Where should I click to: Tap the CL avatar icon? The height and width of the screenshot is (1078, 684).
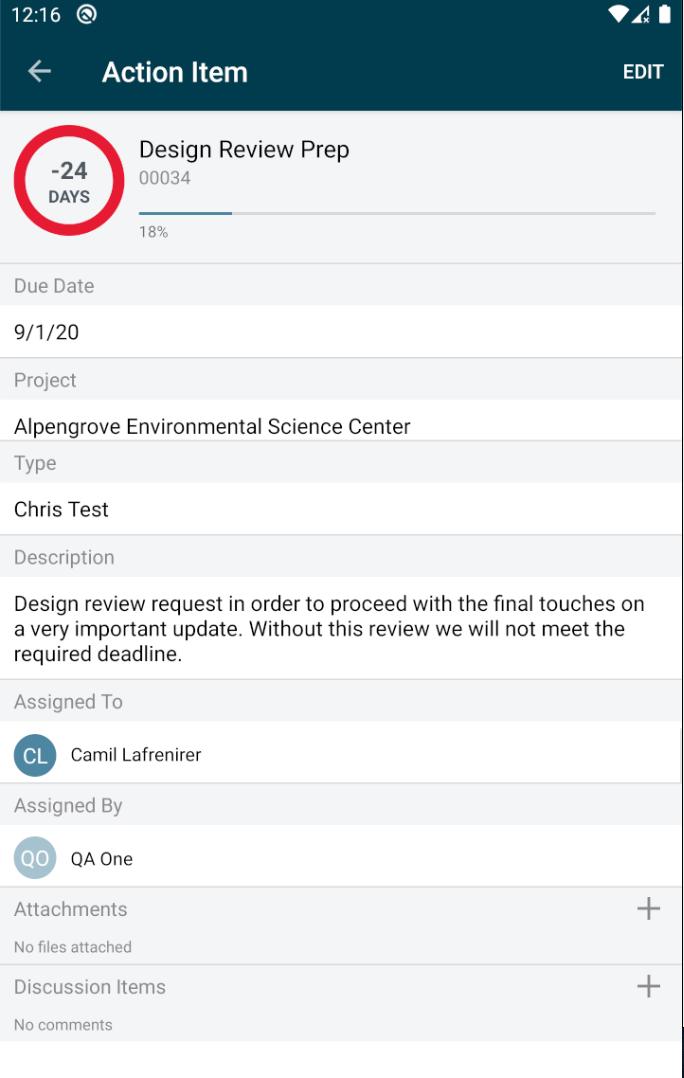pyautogui.click(x=35, y=755)
